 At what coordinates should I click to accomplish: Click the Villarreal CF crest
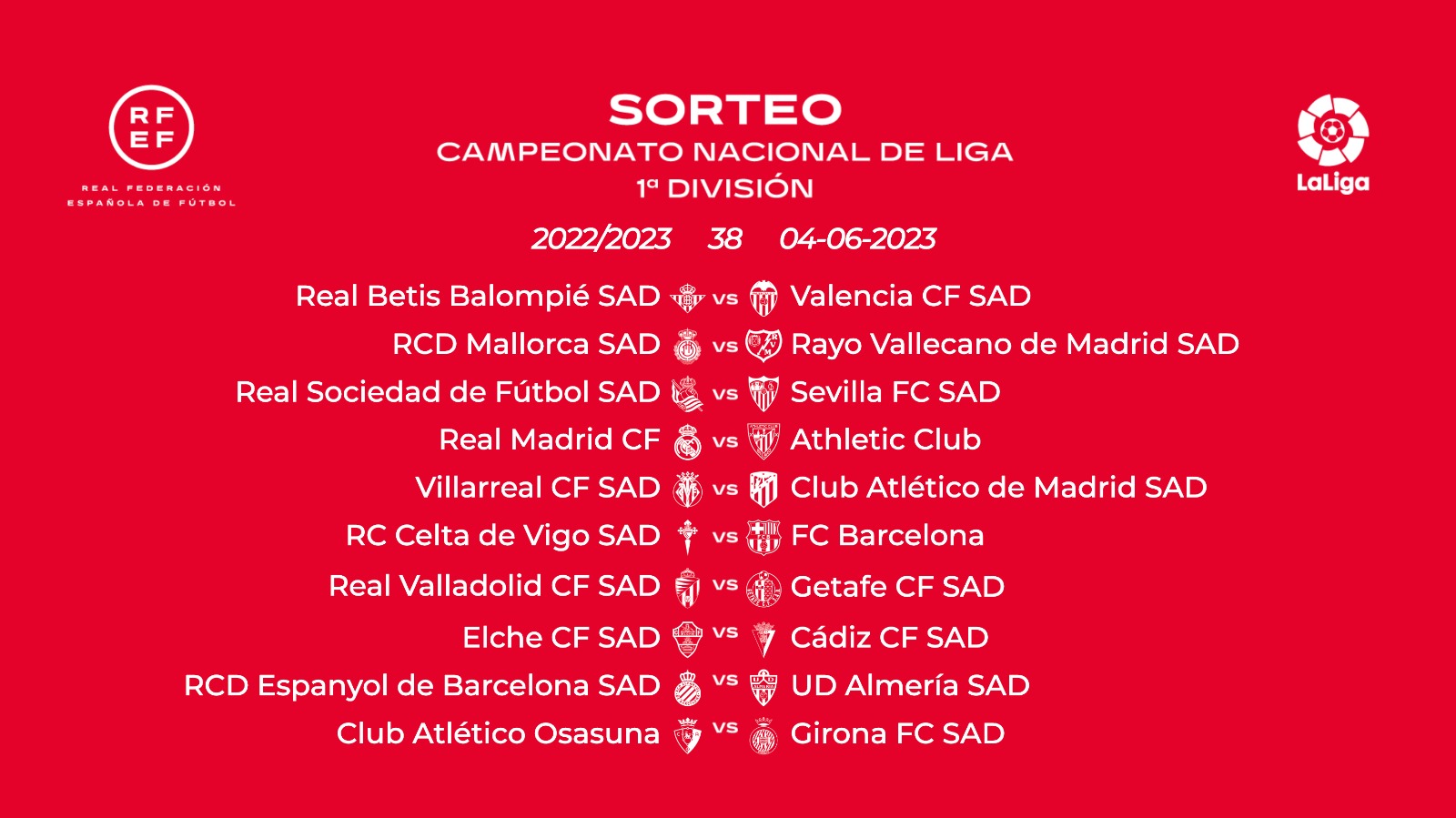pyautogui.click(x=687, y=489)
